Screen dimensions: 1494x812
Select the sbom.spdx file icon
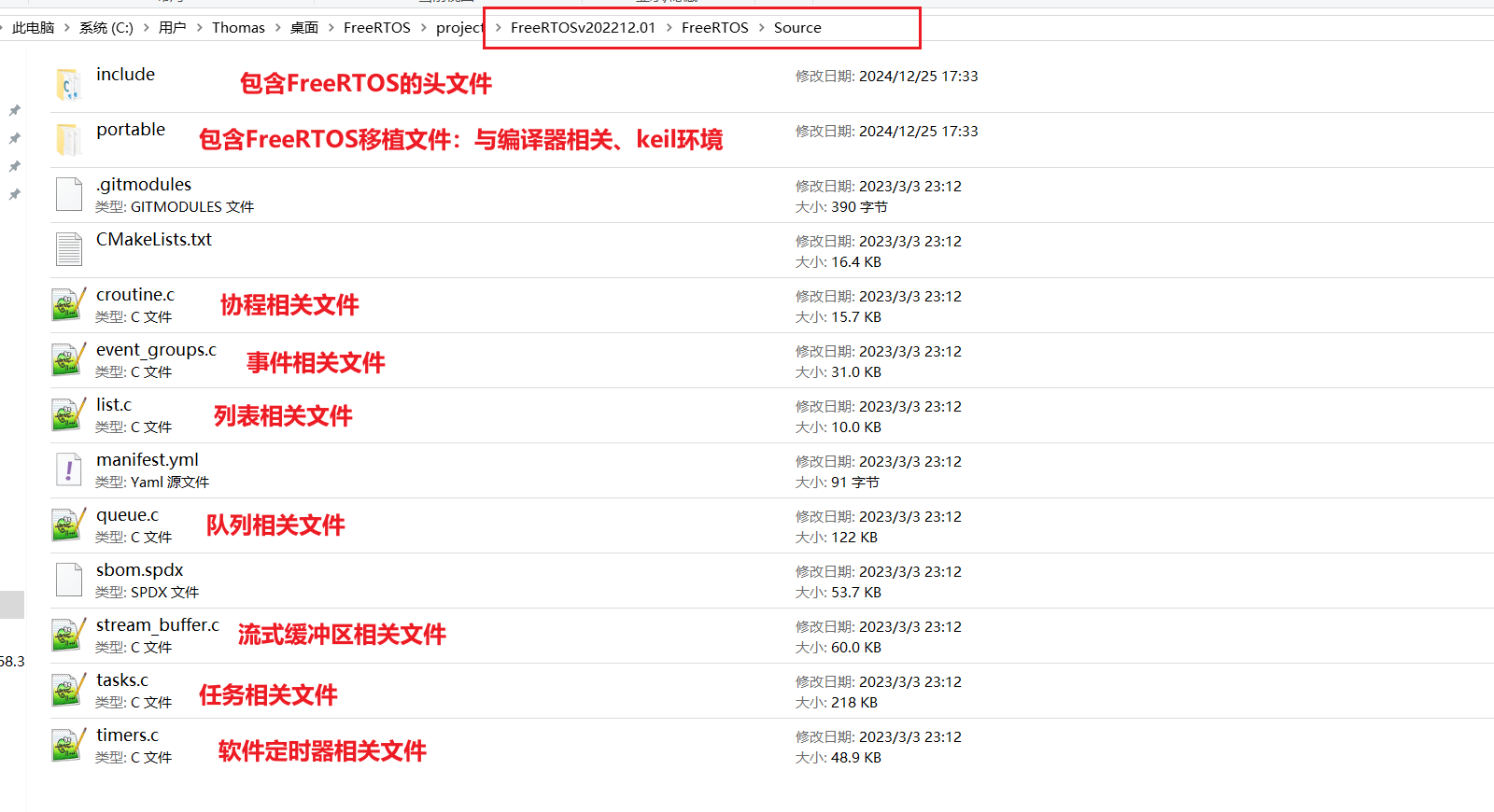tap(69, 580)
